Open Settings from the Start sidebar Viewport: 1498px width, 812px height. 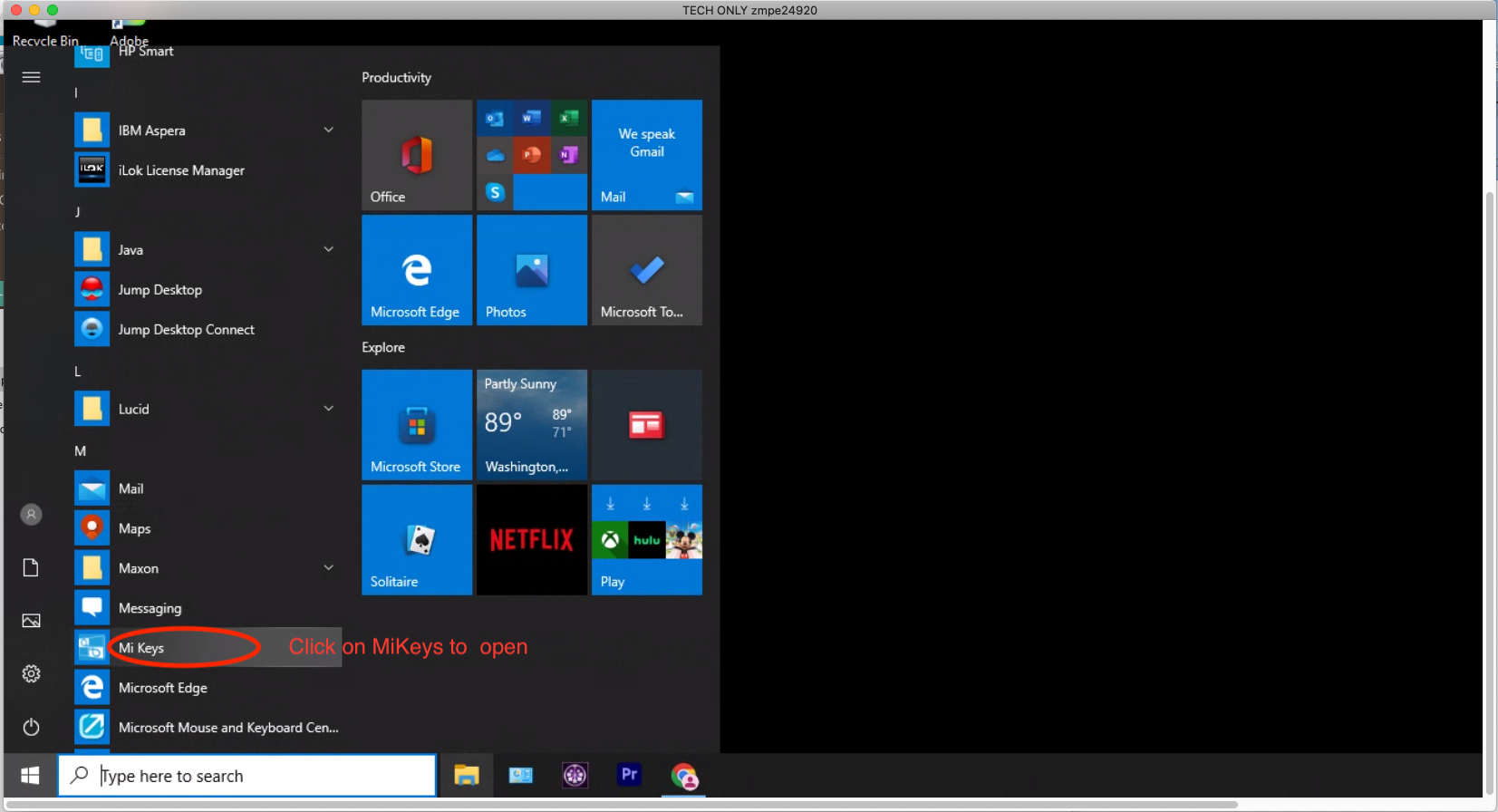(31, 673)
